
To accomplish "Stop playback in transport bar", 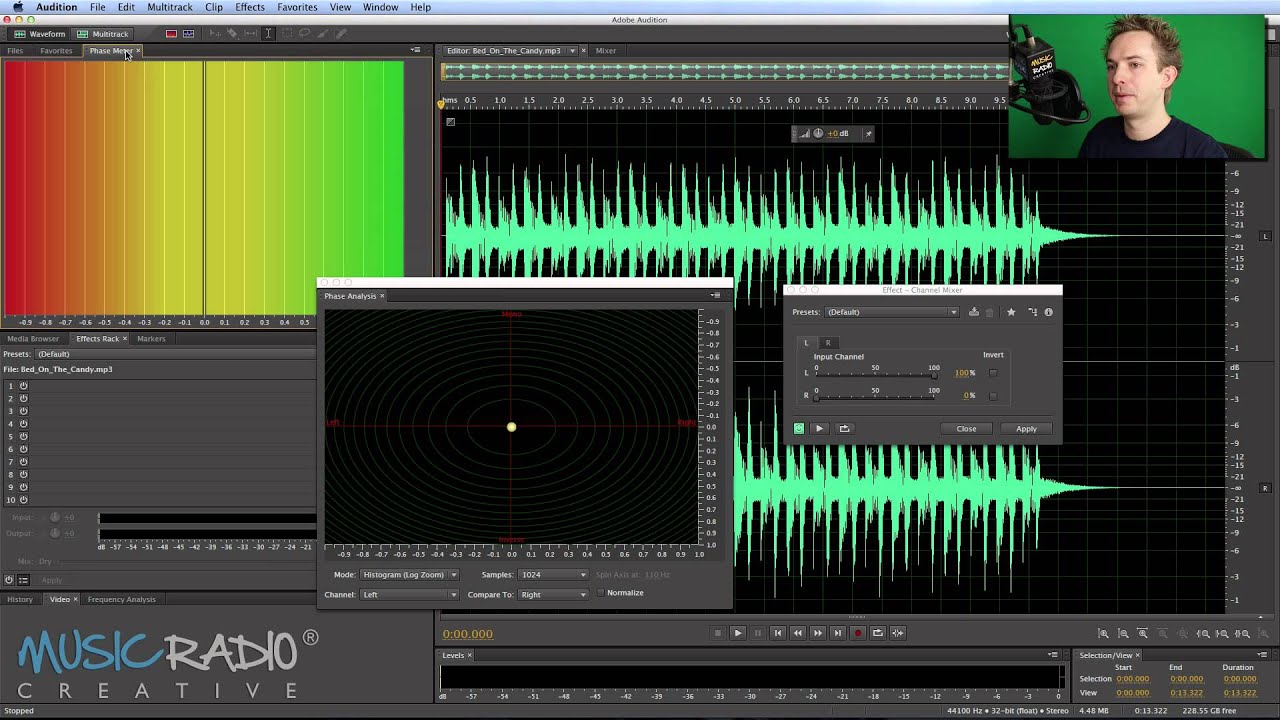I will [x=717, y=633].
